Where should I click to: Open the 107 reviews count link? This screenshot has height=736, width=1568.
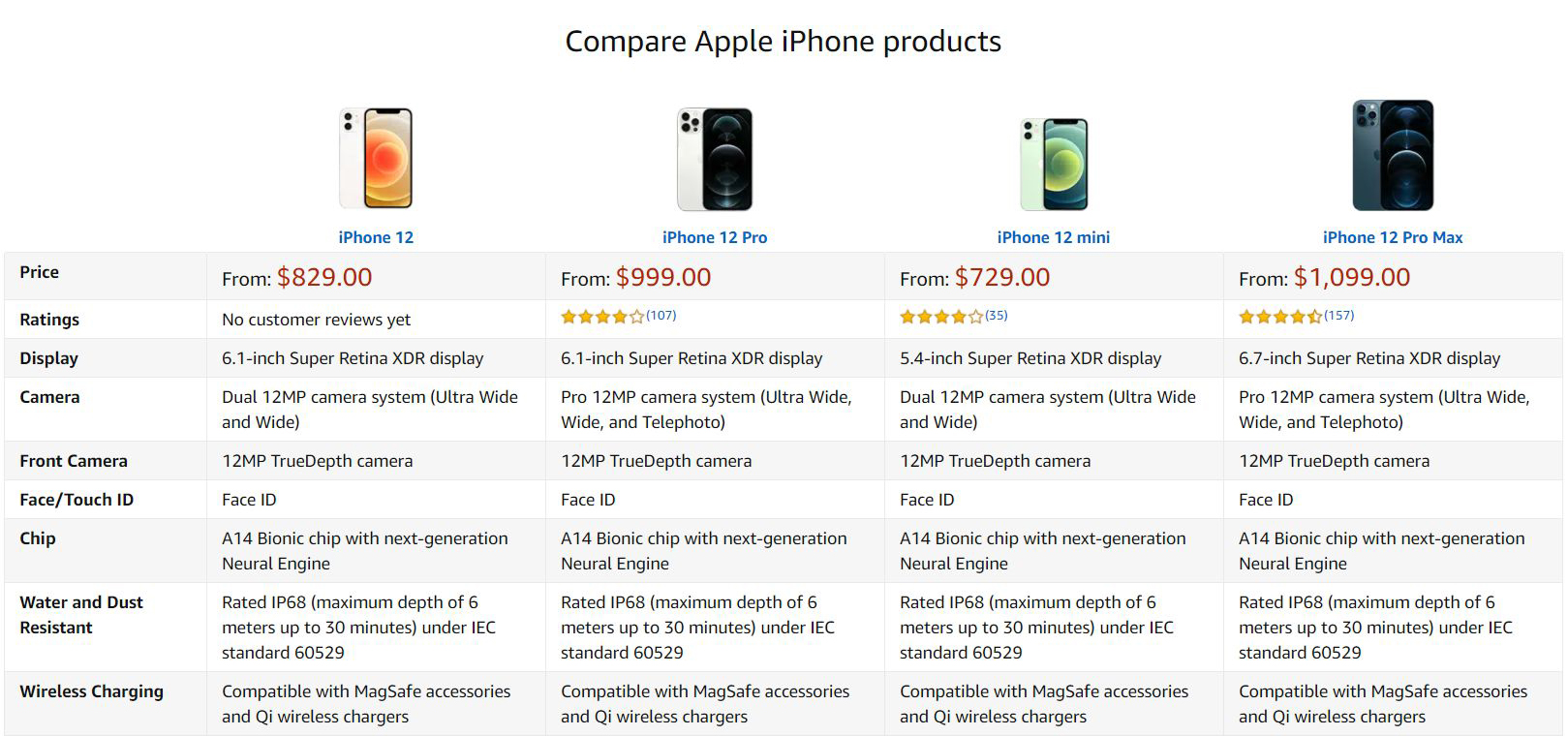(x=661, y=316)
